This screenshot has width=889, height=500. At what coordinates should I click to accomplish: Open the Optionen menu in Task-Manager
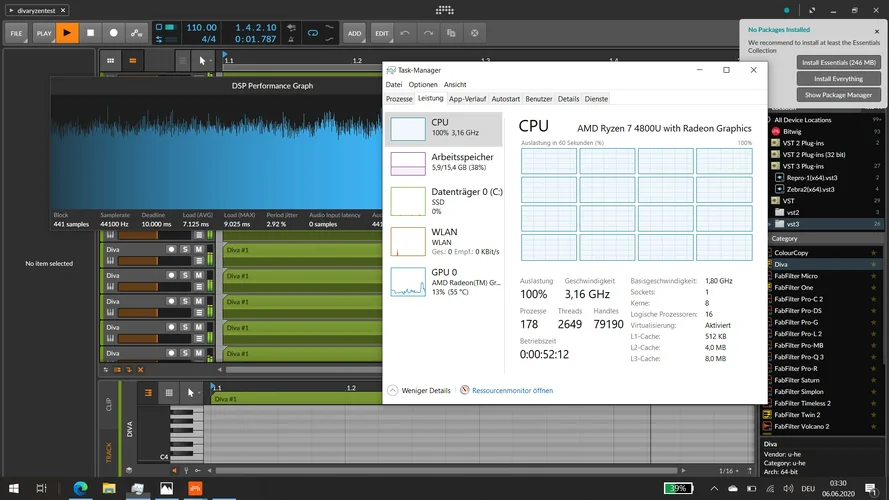(422, 85)
